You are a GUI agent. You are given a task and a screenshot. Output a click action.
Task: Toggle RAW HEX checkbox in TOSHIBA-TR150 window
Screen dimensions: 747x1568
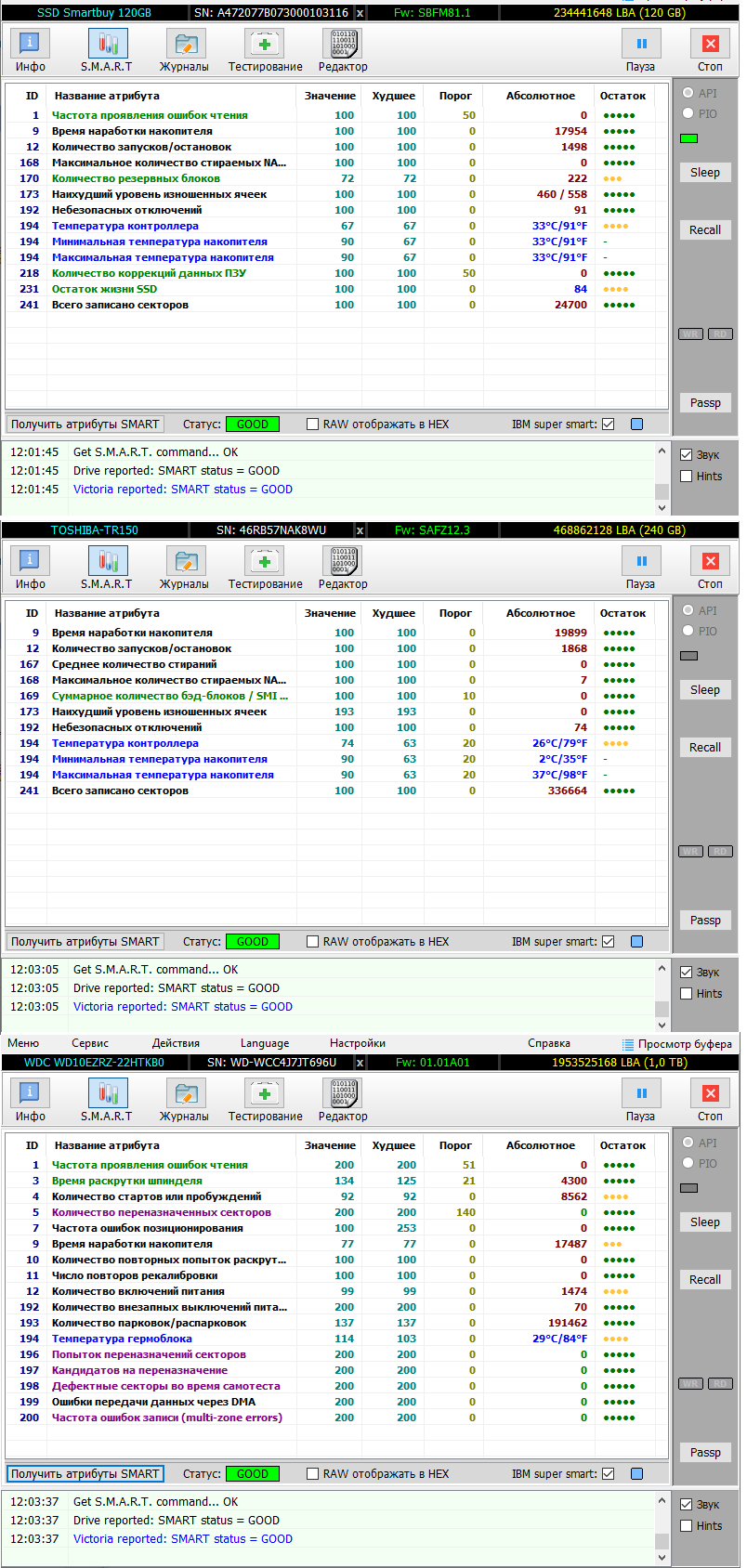[313, 942]
